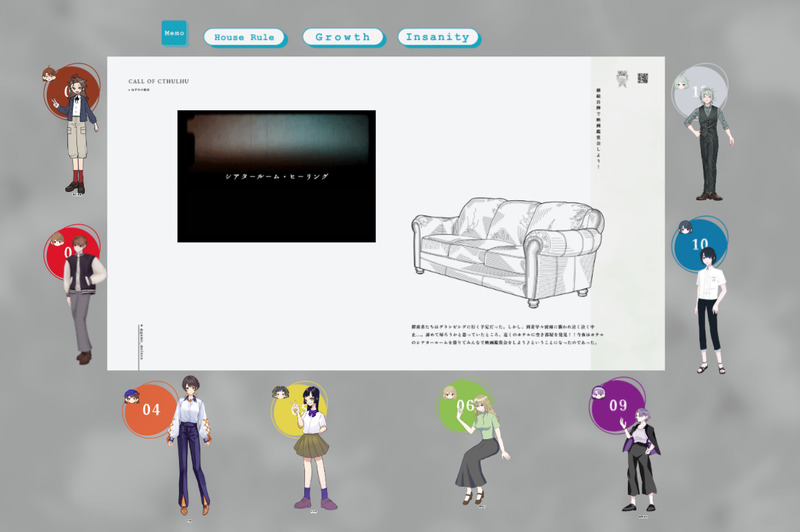
Task: Select the black-haired character in white shirt
Action: tap(710, 311)
